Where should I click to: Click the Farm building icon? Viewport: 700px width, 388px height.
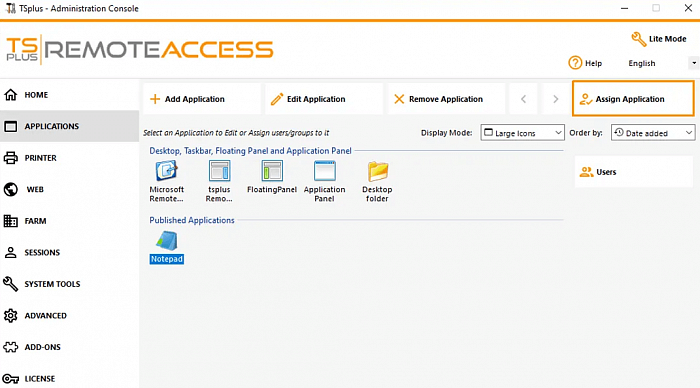pyautogui.click(x=11, y=221)
